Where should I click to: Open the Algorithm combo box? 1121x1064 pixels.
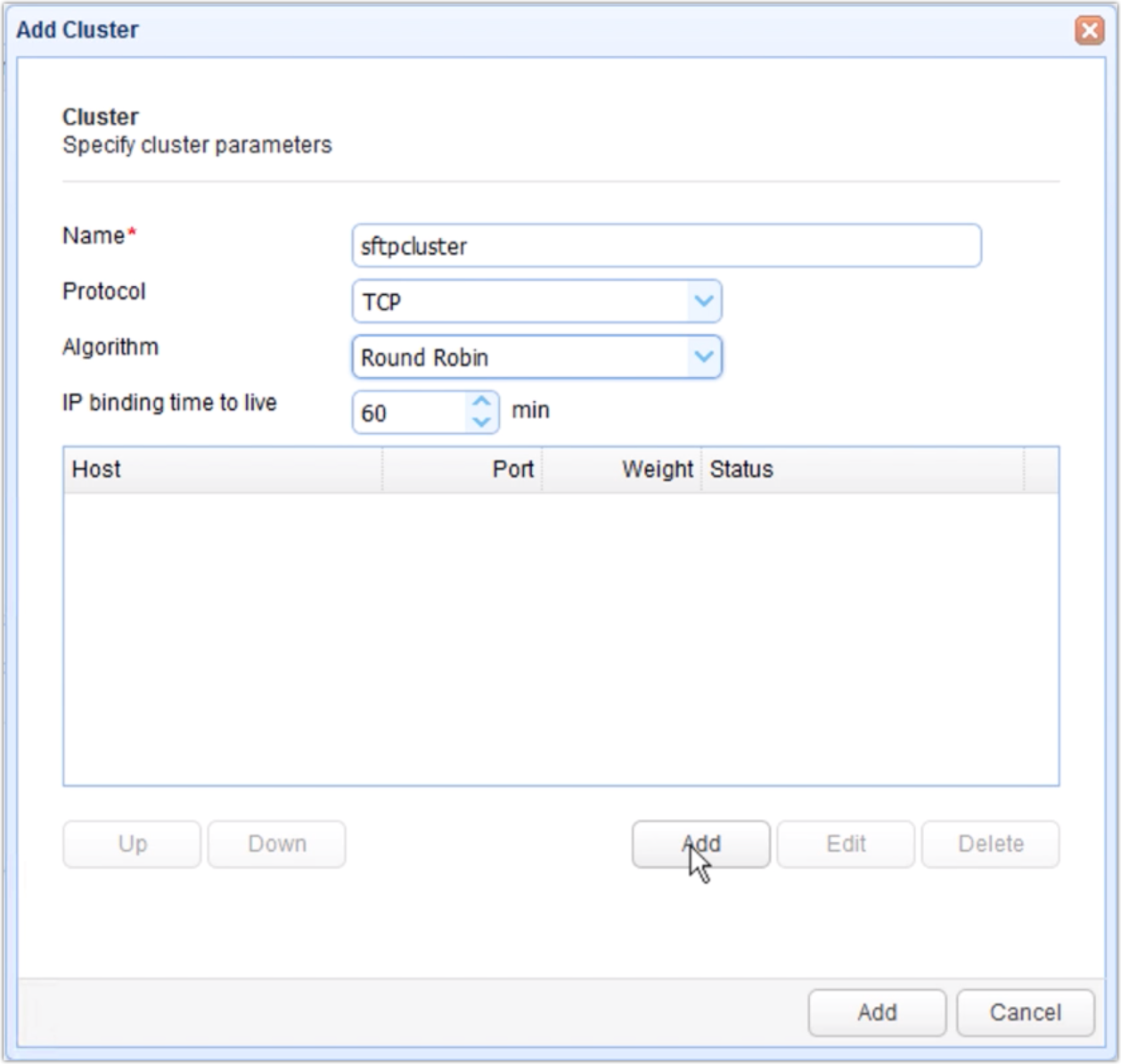[535, 356]
